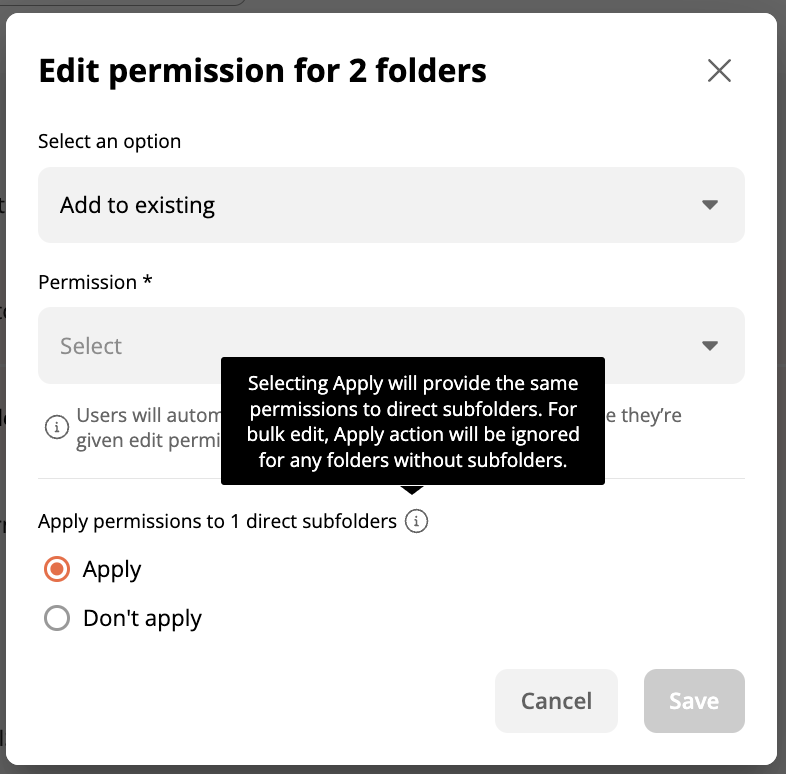The width and height of the screenshot is (786, 774).
Task: Open the Add to existing option field
Action: tap(391, 205)
